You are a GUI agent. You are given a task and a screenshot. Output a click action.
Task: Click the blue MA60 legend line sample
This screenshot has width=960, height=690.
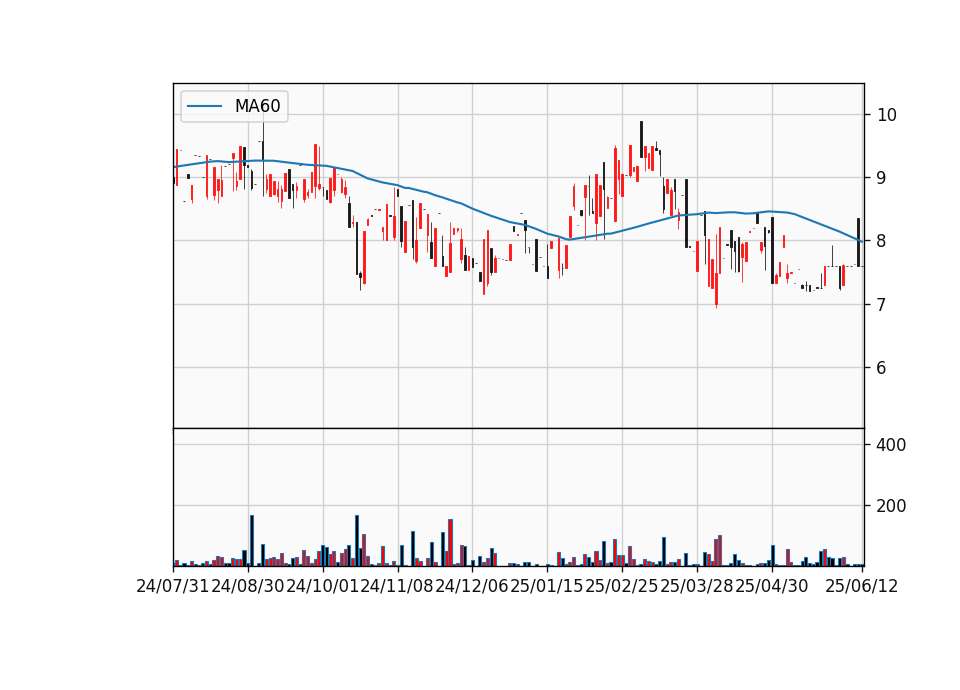coord(204,106)
